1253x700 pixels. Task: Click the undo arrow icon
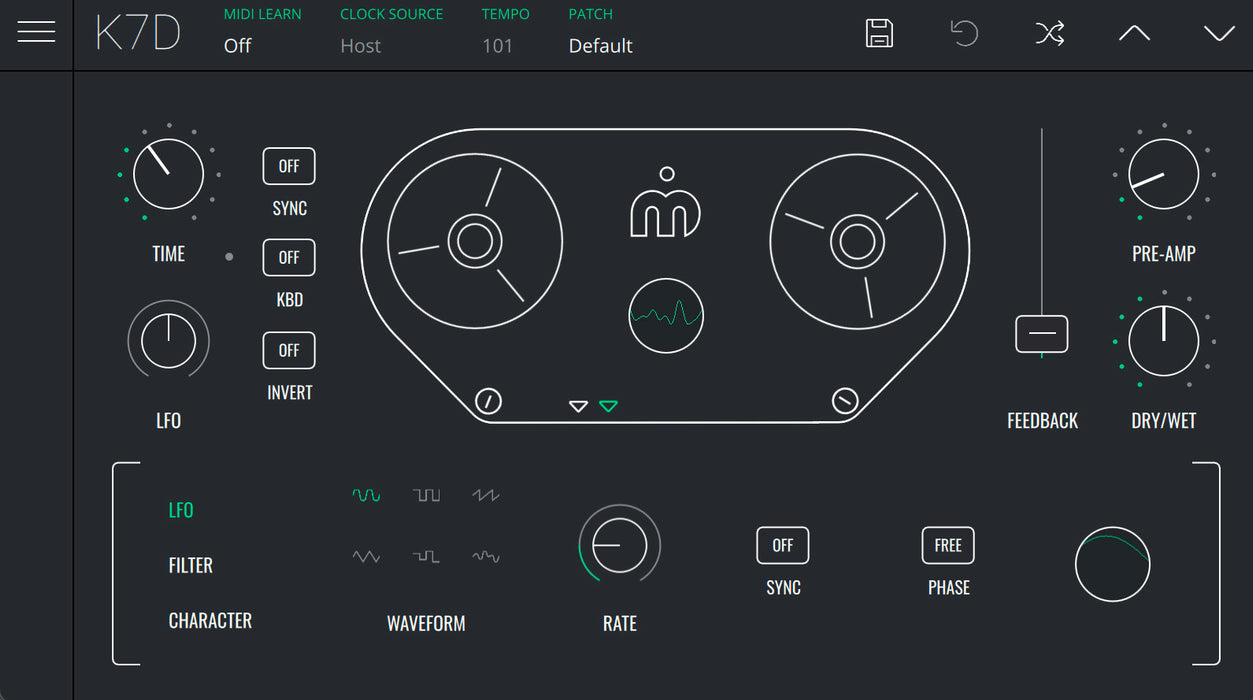tap(964, 33)
